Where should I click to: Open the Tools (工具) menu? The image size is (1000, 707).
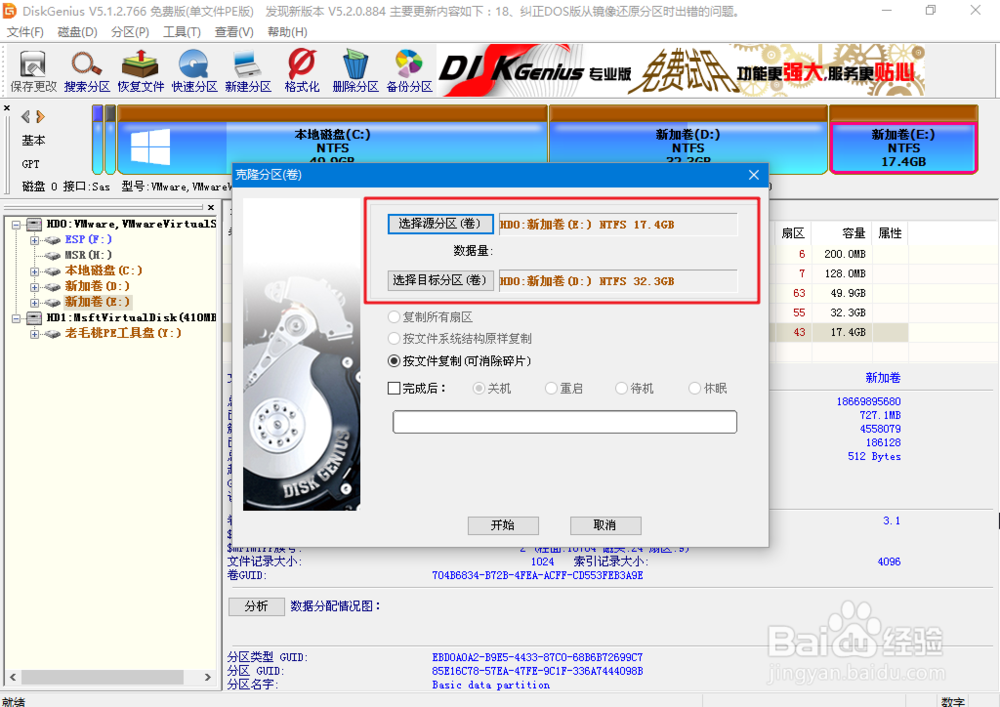[182, 32]
